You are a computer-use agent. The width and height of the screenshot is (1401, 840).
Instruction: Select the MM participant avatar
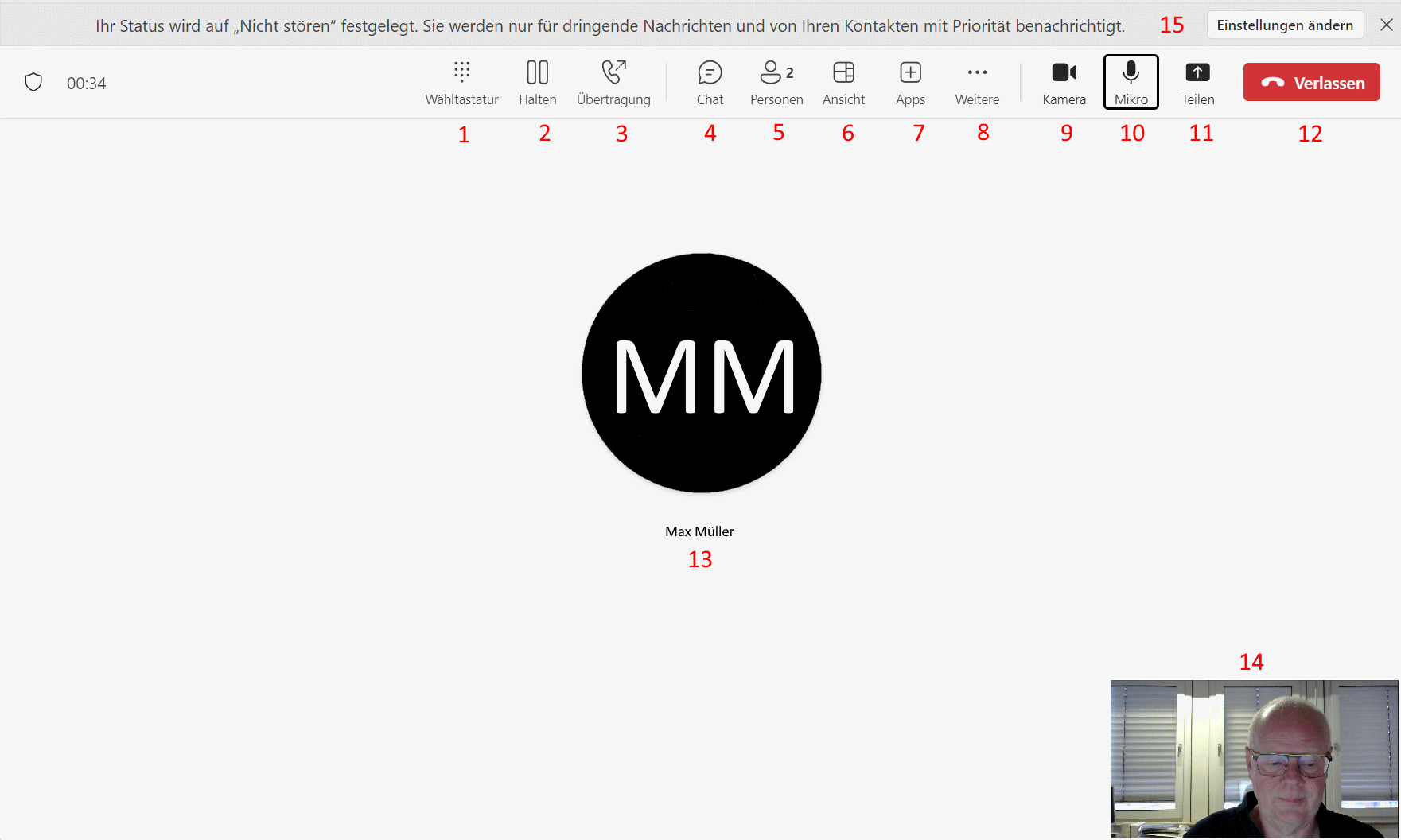[x=701, y=373]
